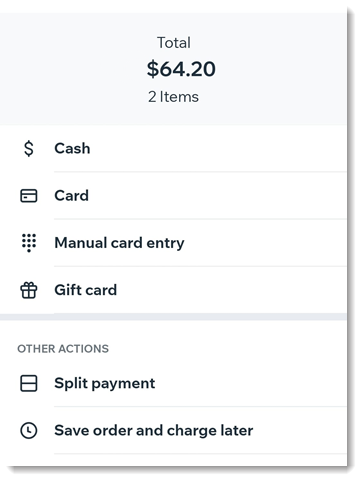362x481 pixels.
Task: Click the 2 Items count text
Action: point(173,97)
